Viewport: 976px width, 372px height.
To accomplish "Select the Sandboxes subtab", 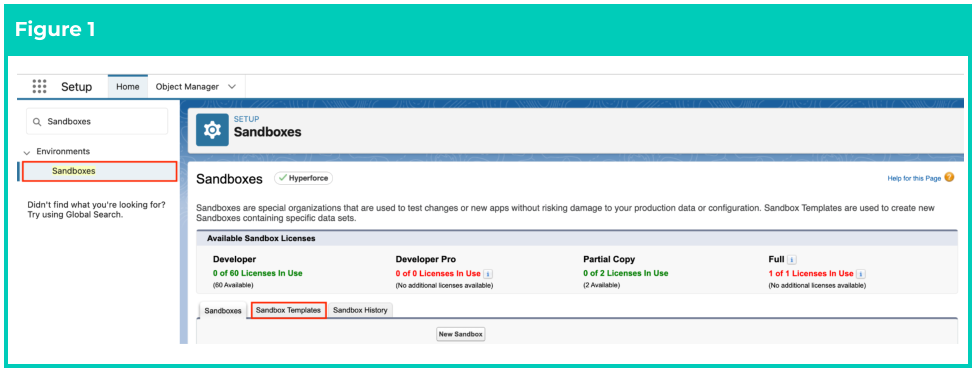I will pyautogui.click(x=223, y=310).
